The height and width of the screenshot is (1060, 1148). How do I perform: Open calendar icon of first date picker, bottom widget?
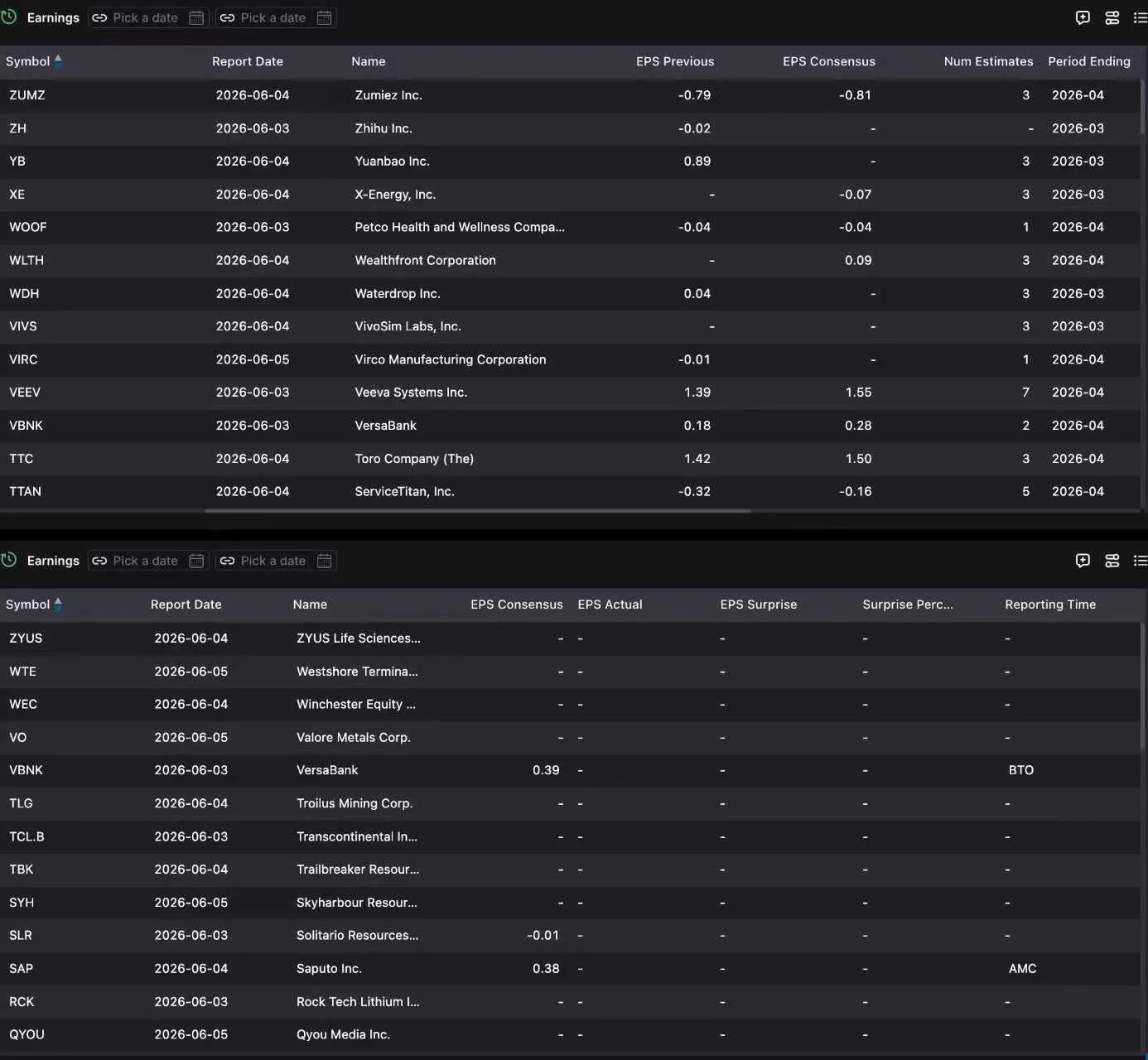pyautogui.click(x=196, y=561)
